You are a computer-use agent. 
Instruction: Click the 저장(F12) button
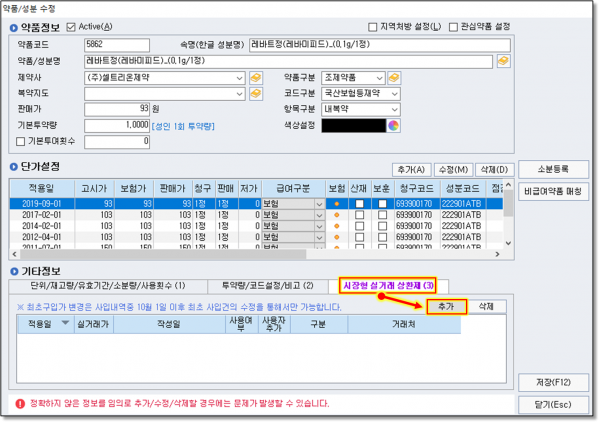pyautogui.click(x=553, y=381)
